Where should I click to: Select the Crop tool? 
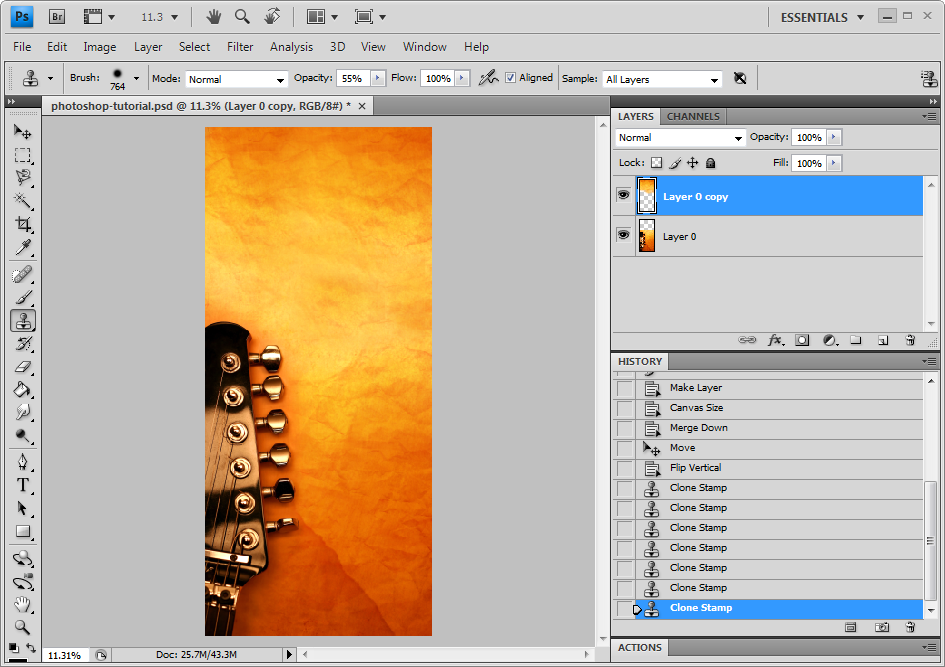click(x=22, y=224)
